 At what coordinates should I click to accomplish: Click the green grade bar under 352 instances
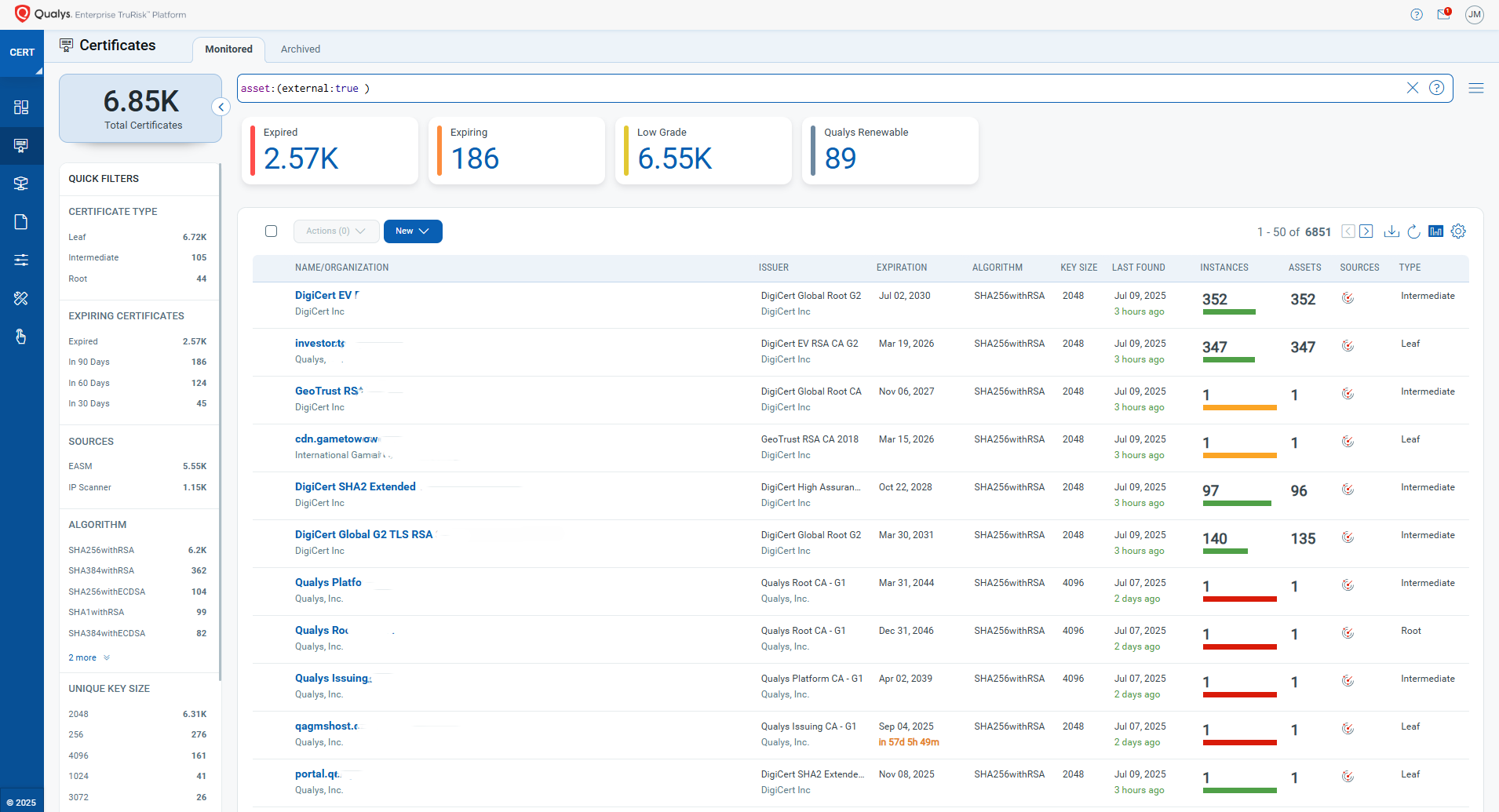click(1229, 312)
